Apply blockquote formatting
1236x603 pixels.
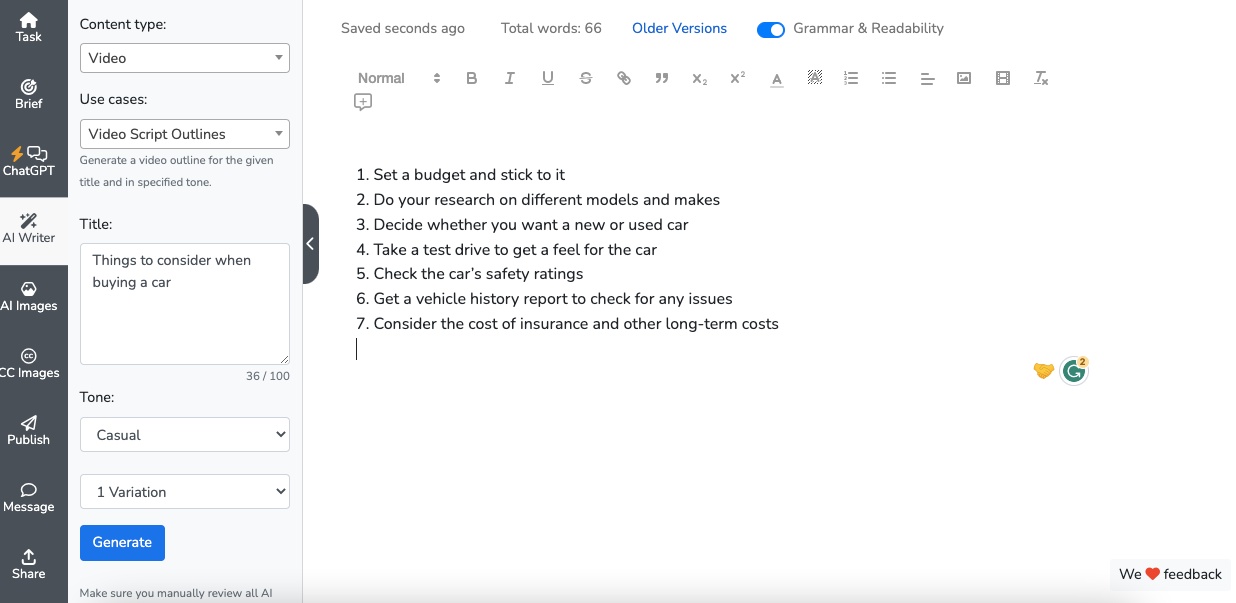pos(662,78)
